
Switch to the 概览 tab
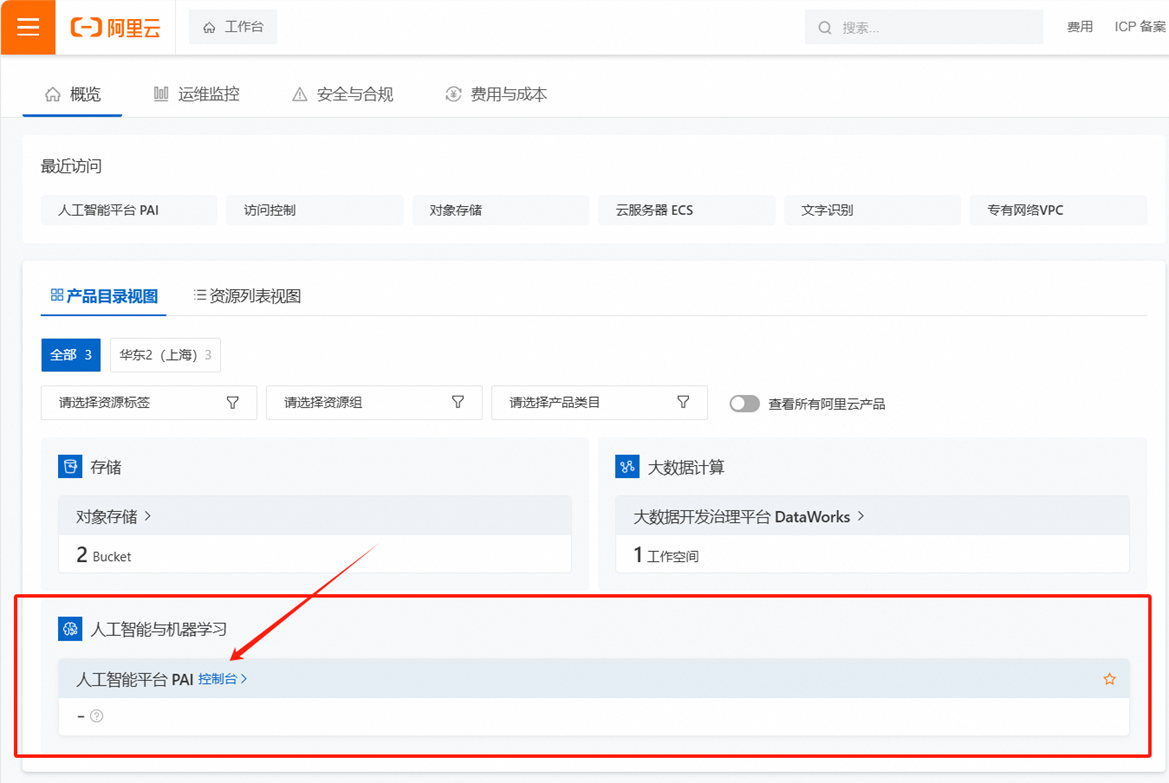(x=72, y=94)
